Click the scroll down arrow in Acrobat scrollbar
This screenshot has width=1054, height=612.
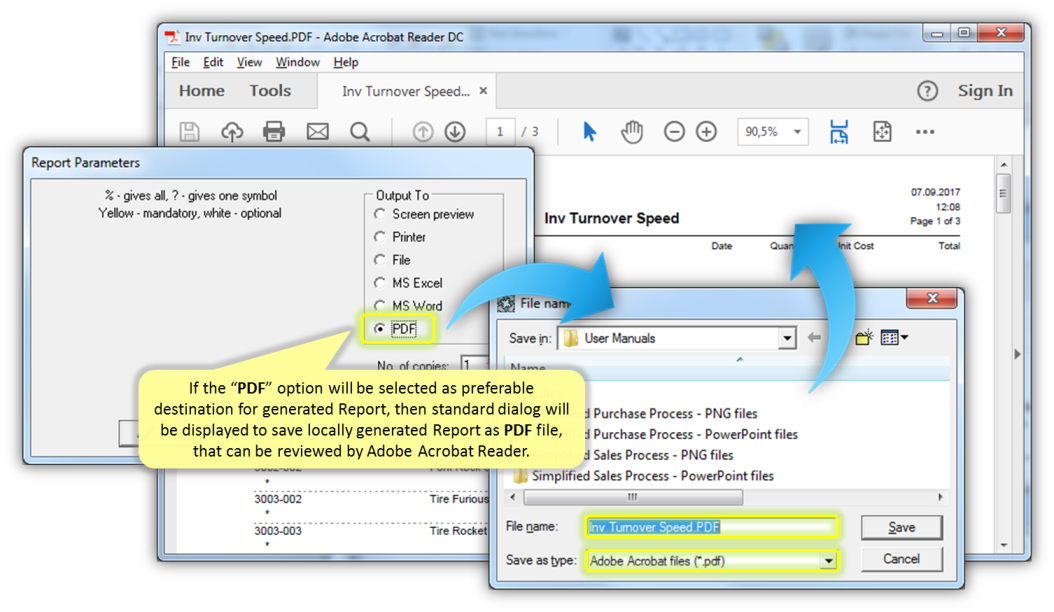click(1003, 545)
